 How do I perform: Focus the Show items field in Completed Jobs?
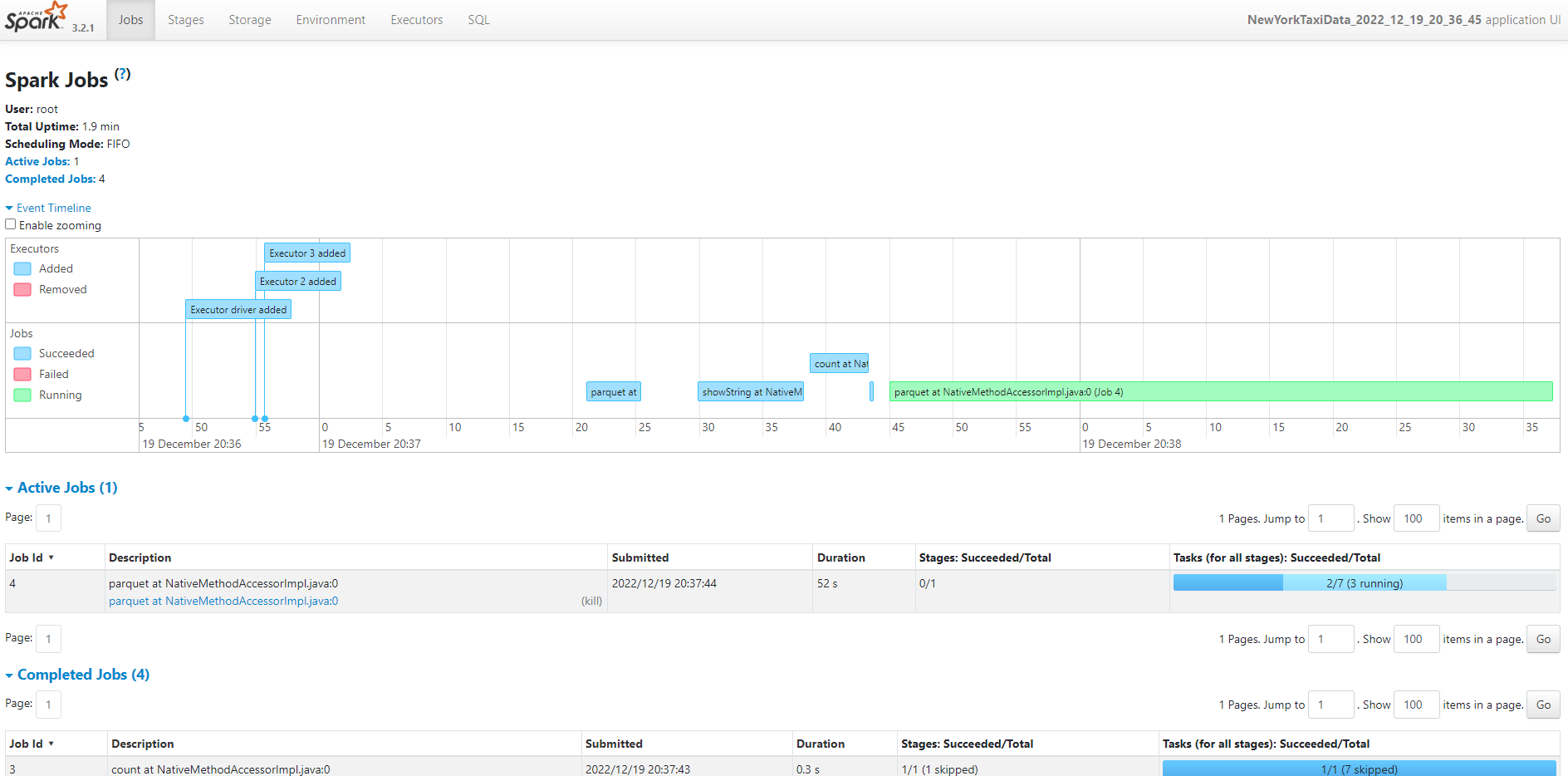(1416, 705)
